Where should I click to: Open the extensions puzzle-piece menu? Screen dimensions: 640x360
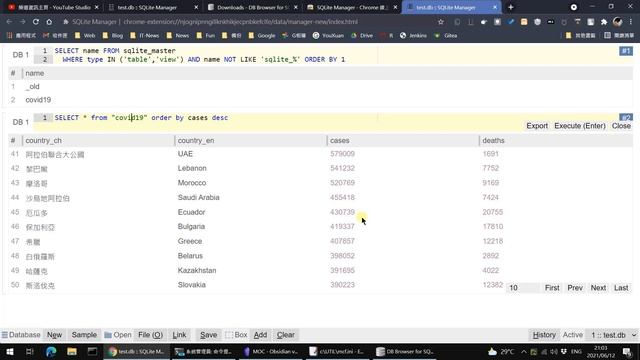pyautogui.click(x=604, y=22)
